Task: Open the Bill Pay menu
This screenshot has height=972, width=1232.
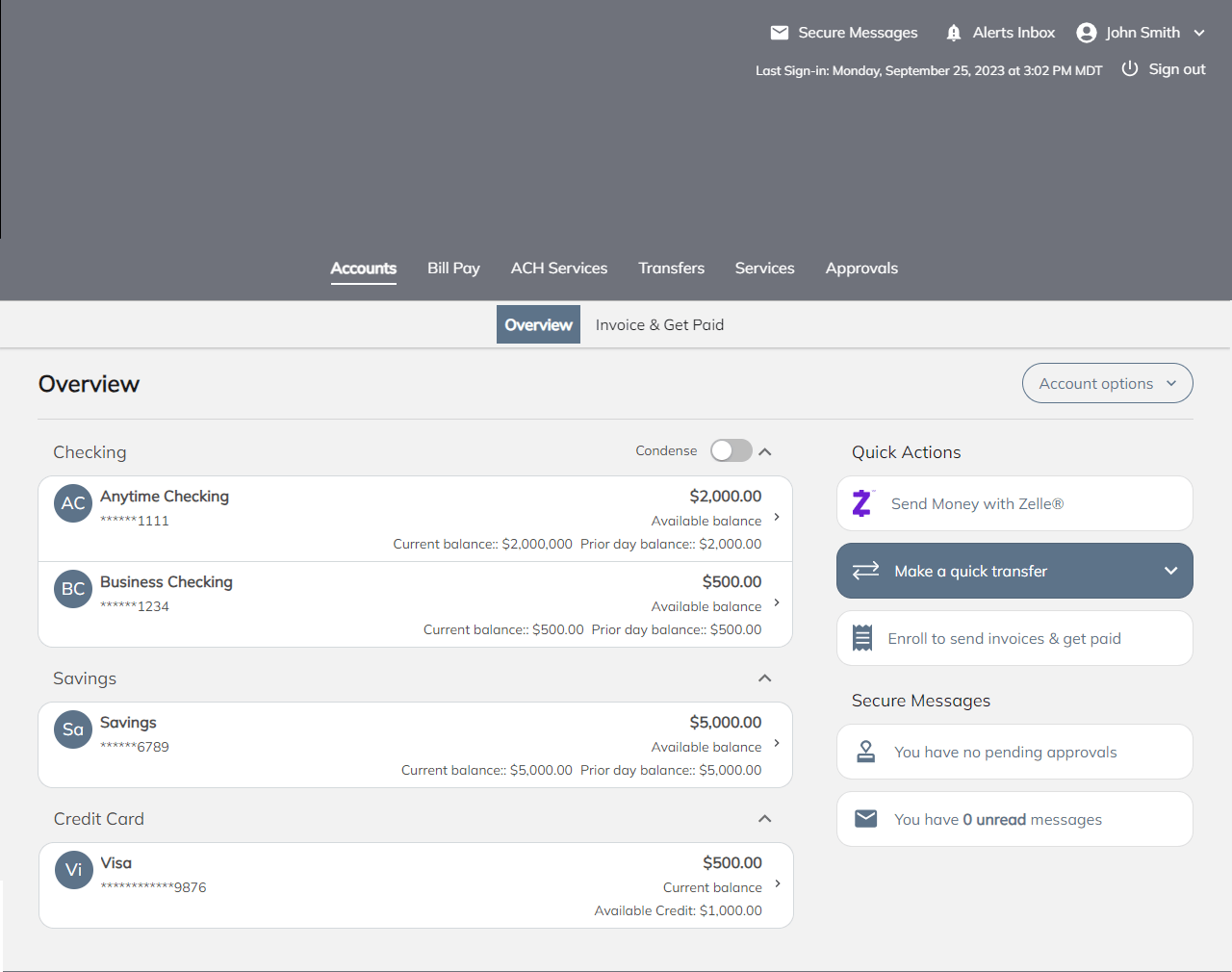Action: point(453,269)
